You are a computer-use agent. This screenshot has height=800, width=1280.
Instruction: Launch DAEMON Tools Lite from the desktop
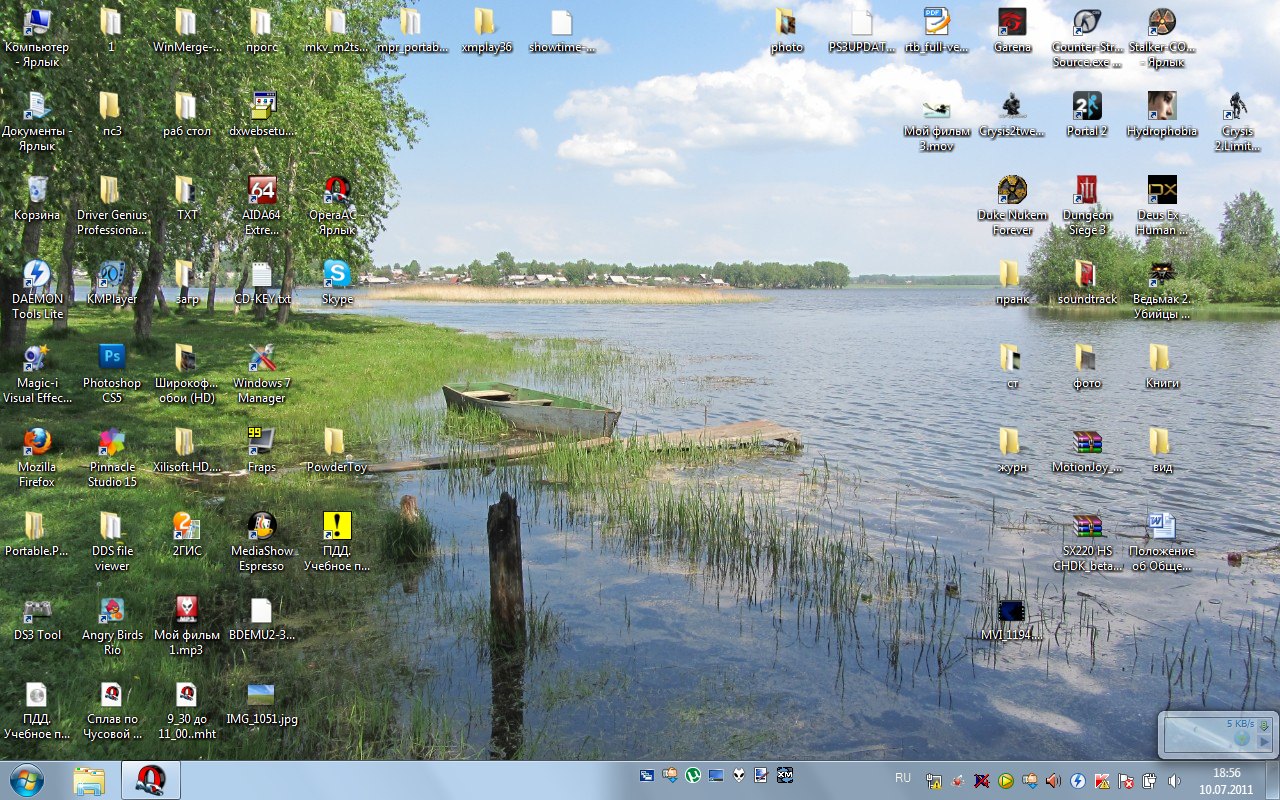(x=37, y=290)
